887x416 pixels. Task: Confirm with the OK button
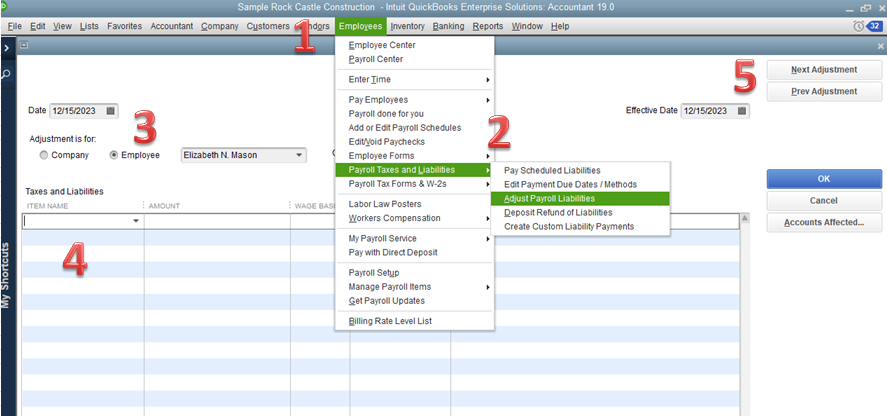pos(824,179)
